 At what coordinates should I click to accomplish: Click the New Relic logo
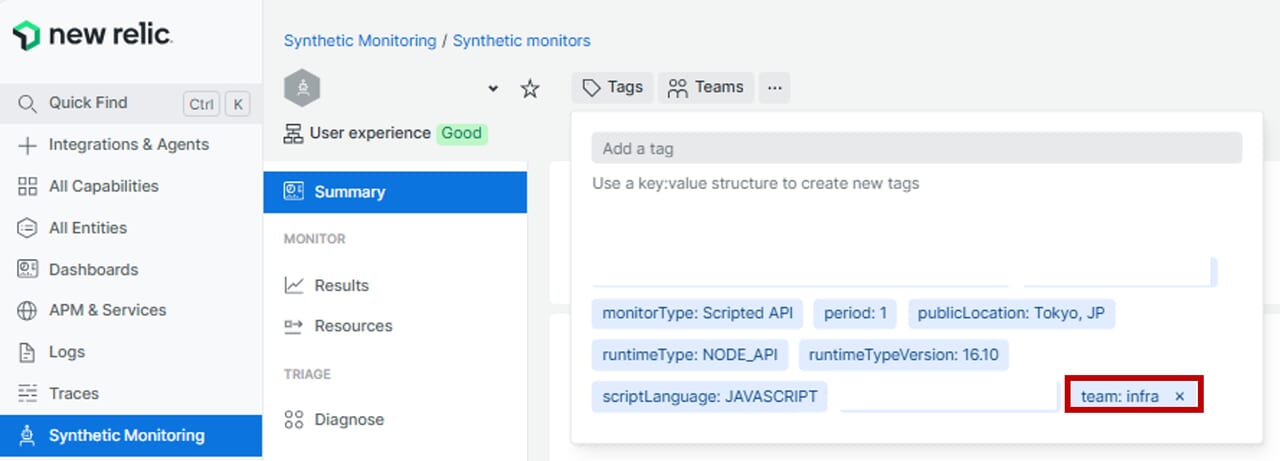(x=92, y=36)
